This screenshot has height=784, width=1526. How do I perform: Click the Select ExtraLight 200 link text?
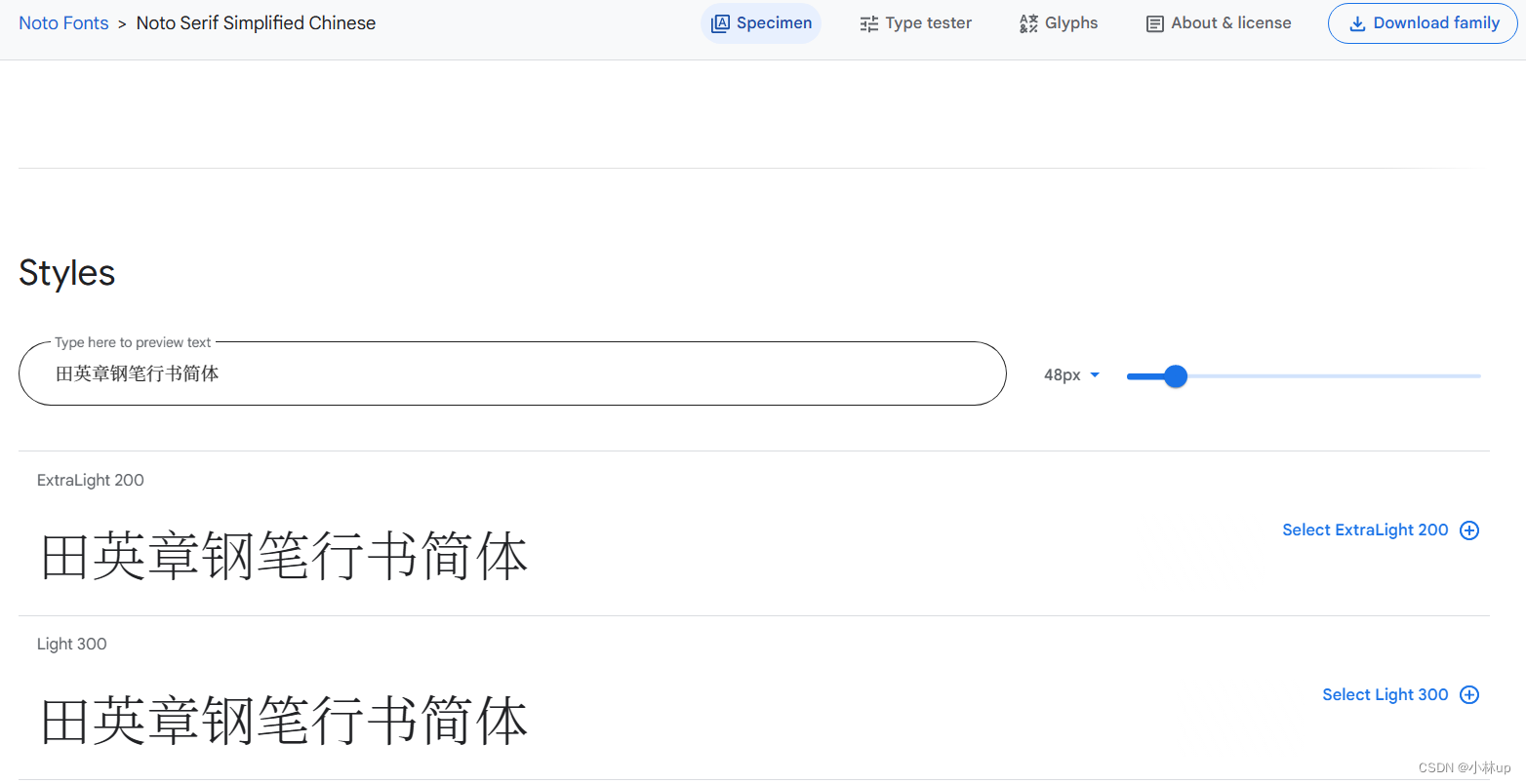point(1365,530)
